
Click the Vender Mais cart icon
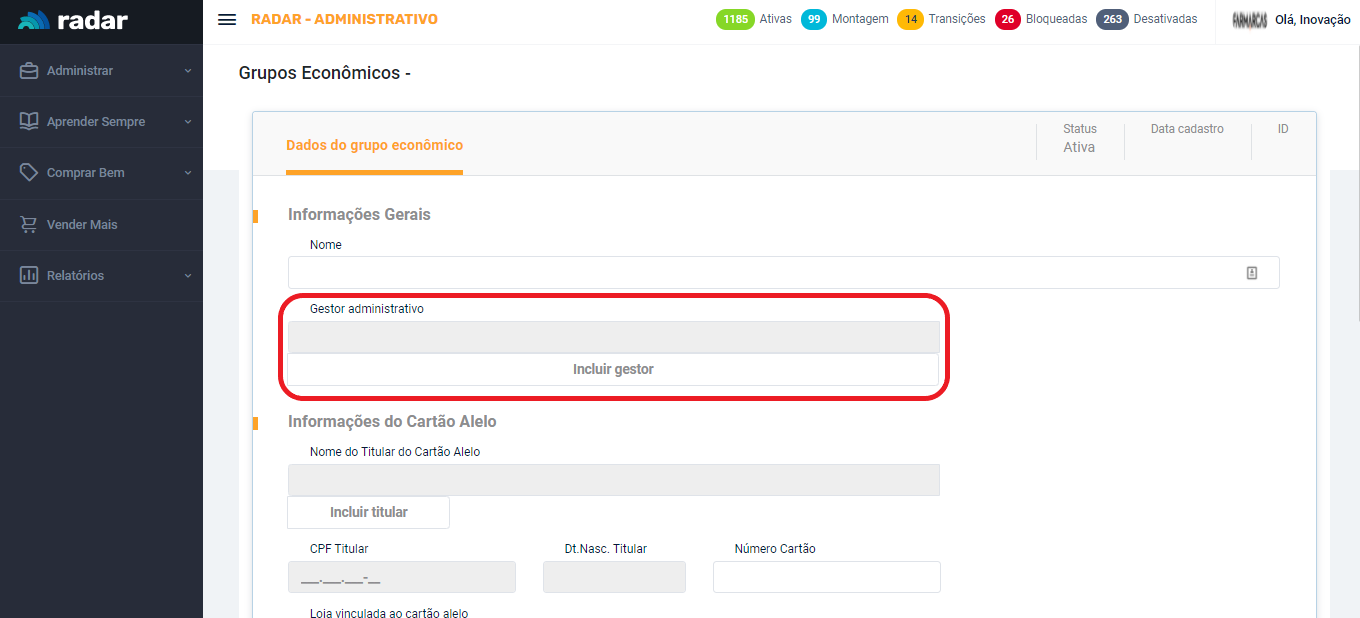[29, 224]
